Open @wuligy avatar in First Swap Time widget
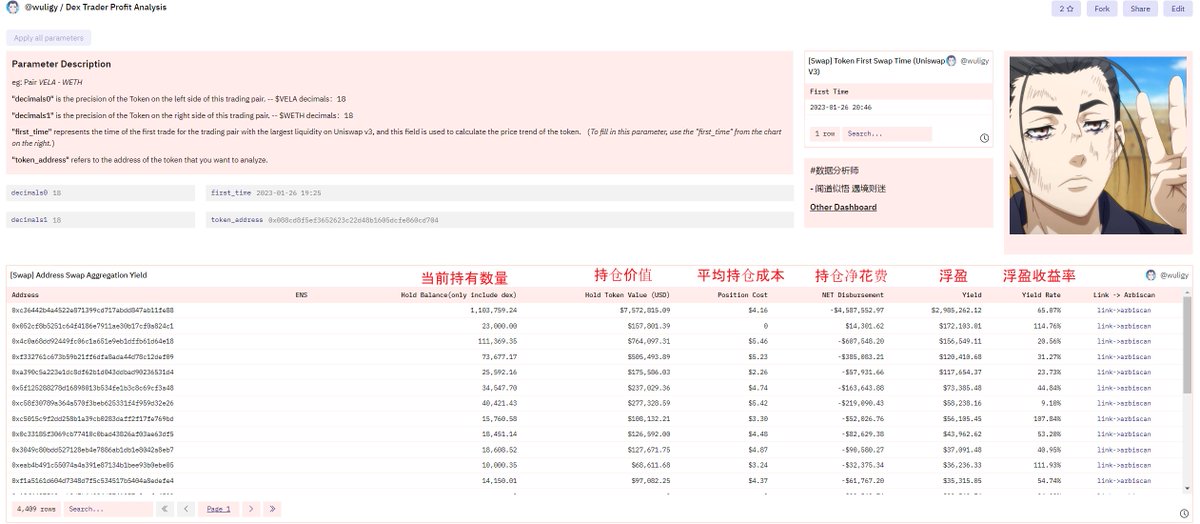This screenshot has height=524, width=1200. coord(951,61)
